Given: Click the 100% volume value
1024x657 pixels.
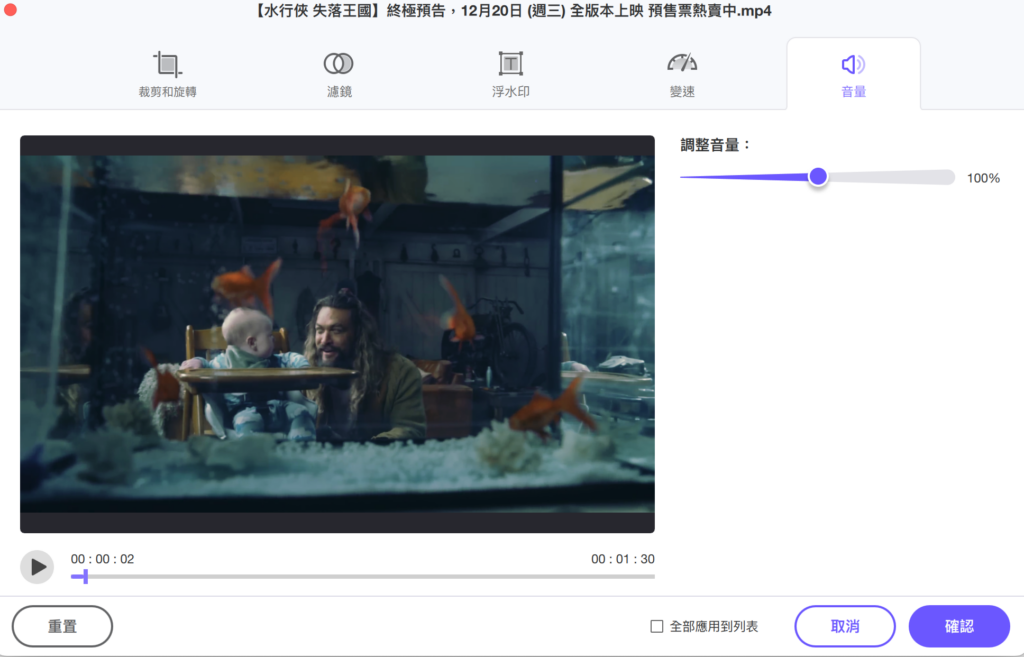Looking at the screenshot, I should (984, 178).
